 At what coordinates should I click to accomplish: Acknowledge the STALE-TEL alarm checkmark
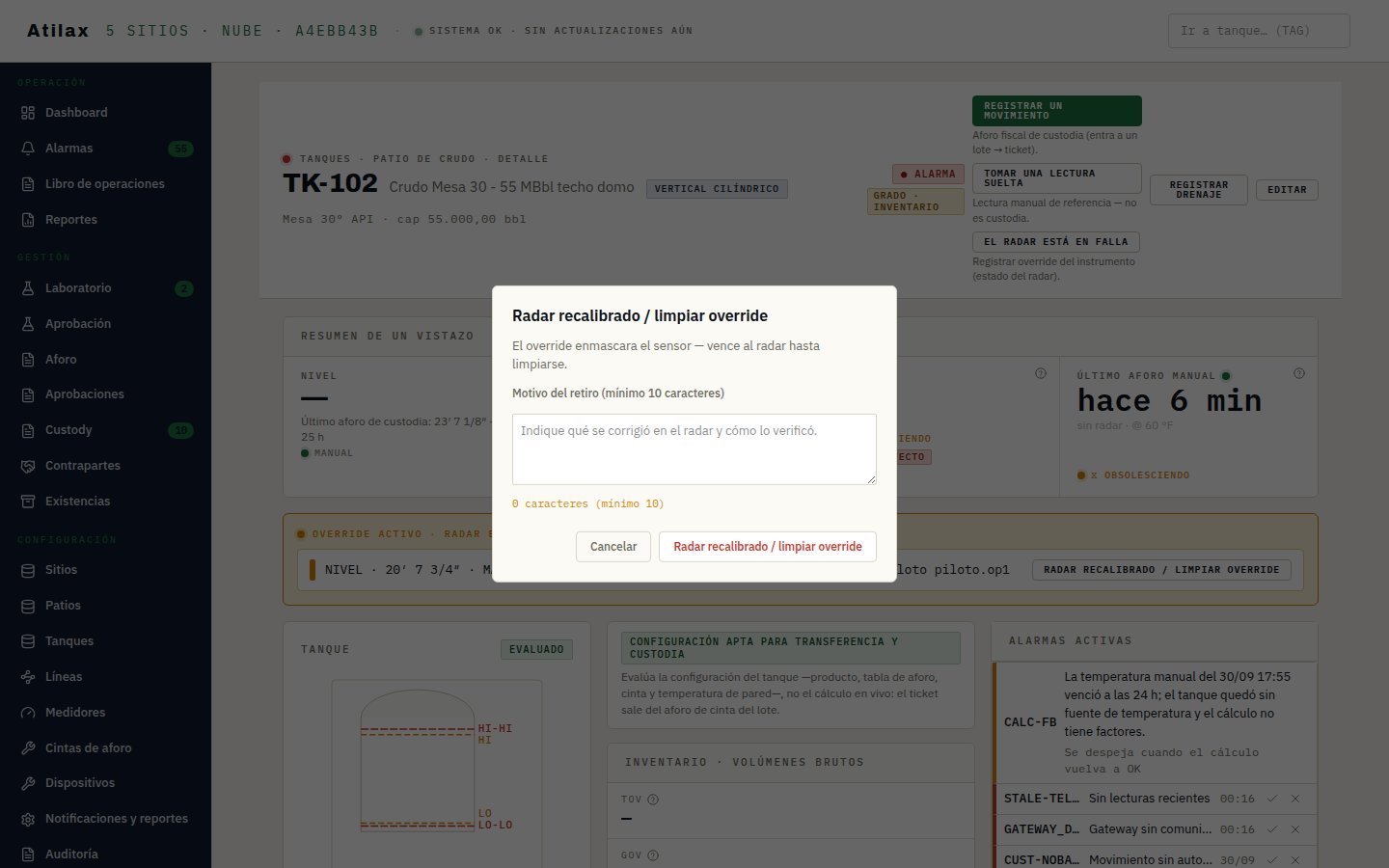1272,799
